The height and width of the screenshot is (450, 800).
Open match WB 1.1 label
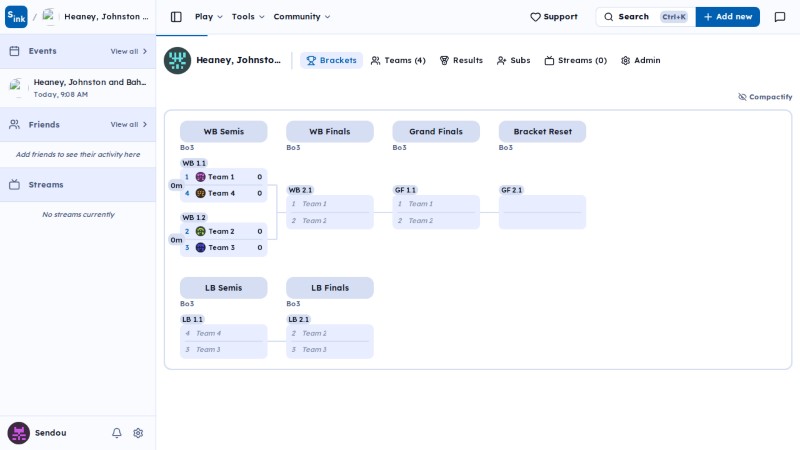(194, 163)
